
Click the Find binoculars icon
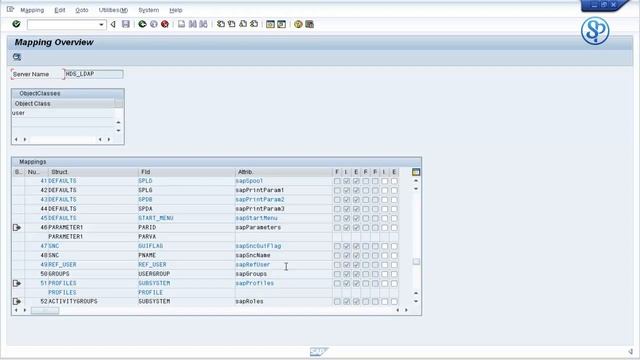[x=193, y=24]
